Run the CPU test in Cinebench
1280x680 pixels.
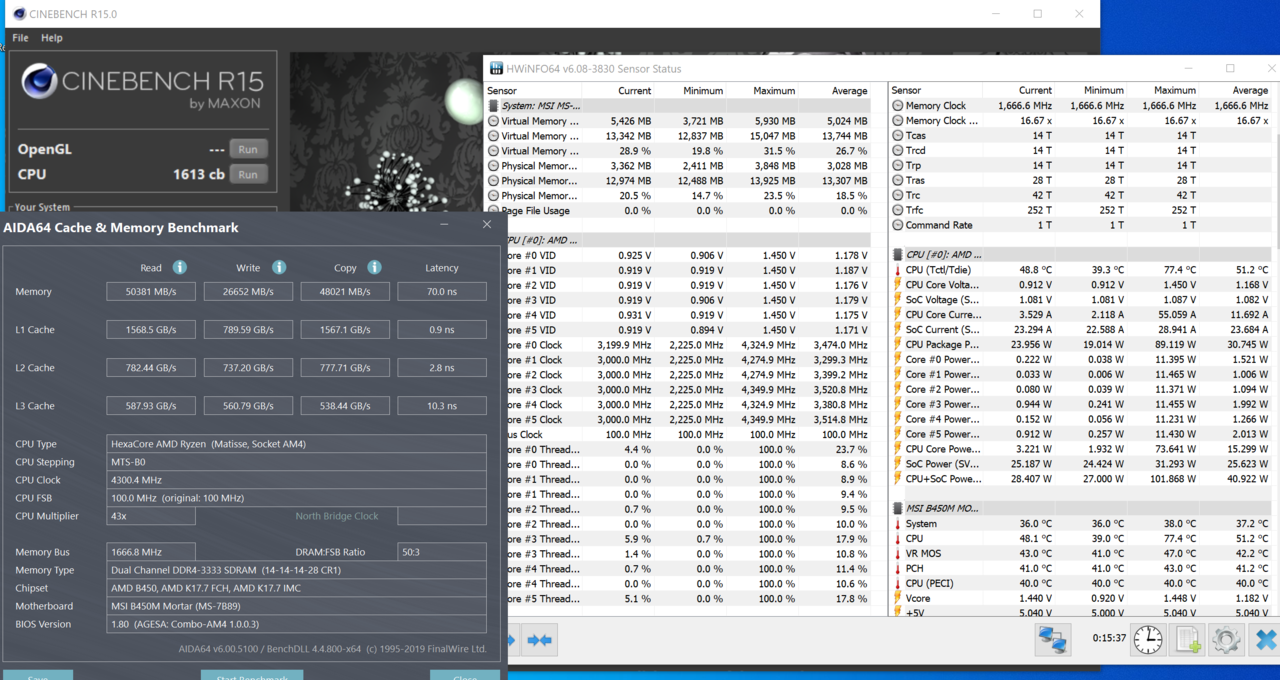point(248,174)
